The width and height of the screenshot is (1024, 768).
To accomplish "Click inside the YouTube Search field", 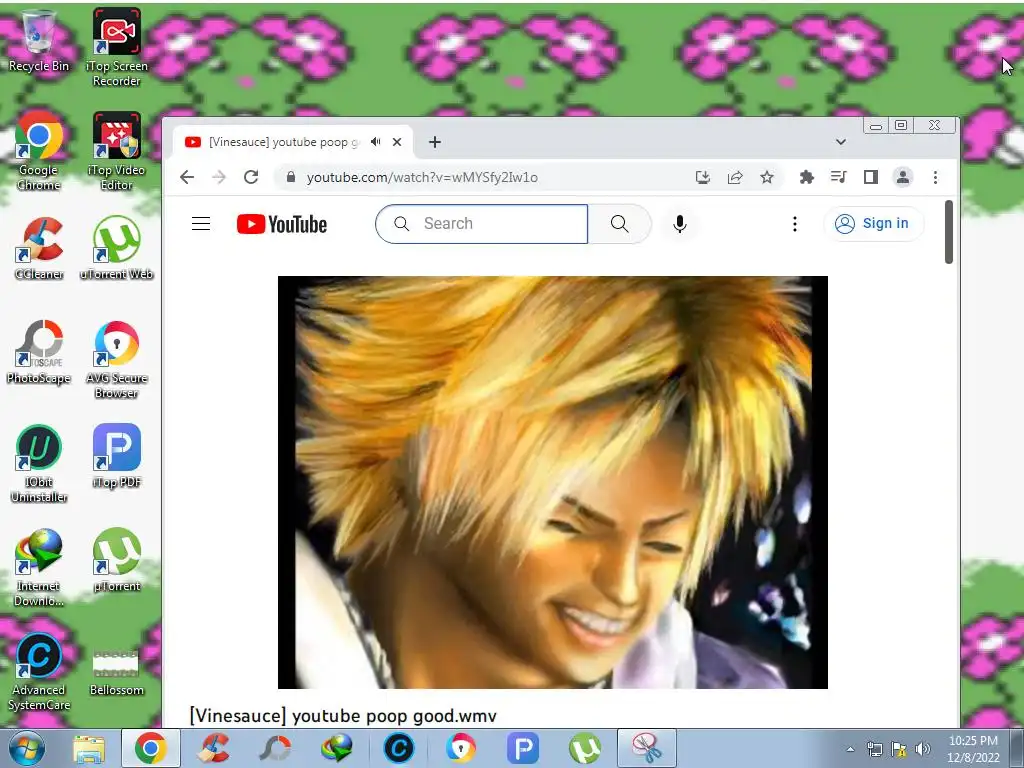I will coord(482,224).
